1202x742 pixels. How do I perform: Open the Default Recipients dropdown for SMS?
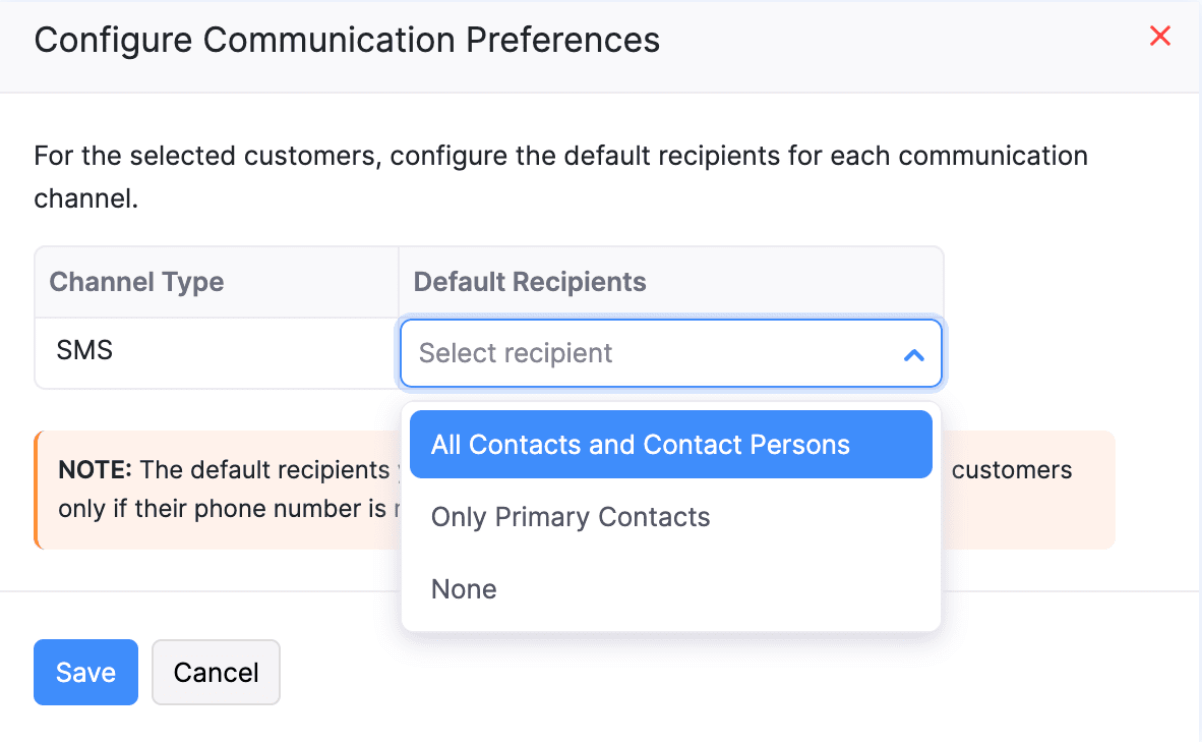tap(670, 353)
